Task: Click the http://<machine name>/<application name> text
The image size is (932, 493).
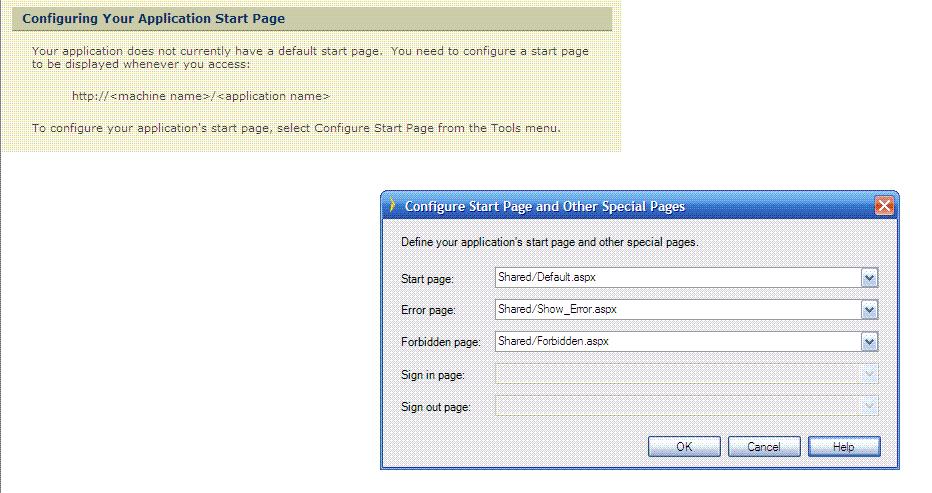Action: click(x=200, y=96)
